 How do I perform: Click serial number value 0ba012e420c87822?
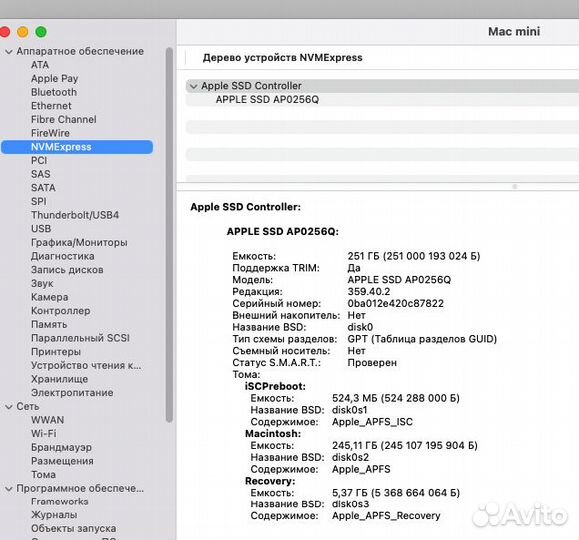pyautogui.click(x=395, y=304)
